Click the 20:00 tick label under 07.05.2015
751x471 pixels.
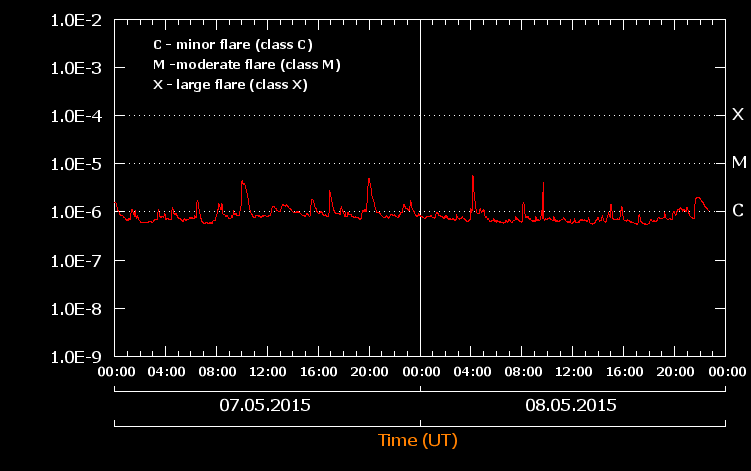coord(370,372)
